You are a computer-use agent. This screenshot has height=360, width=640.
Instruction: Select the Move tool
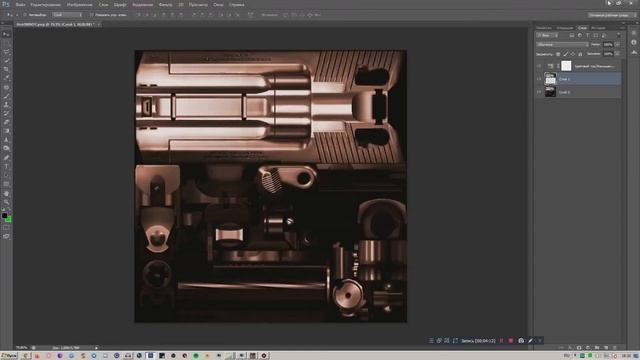click(6, 35)
